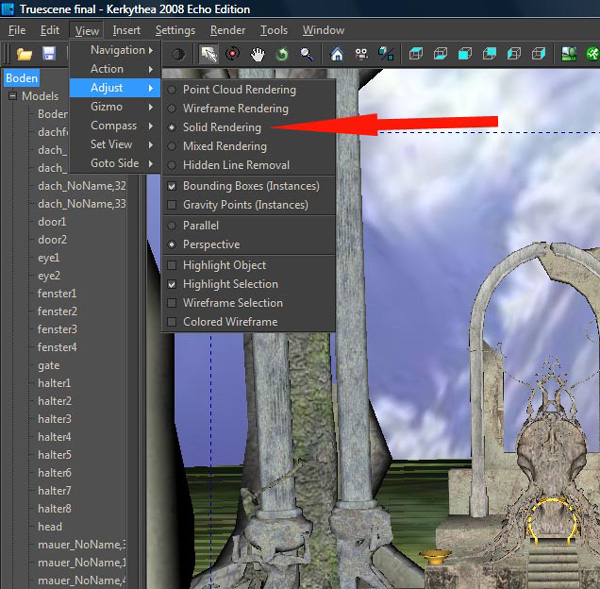Activate the Select arrow tool

209,54
